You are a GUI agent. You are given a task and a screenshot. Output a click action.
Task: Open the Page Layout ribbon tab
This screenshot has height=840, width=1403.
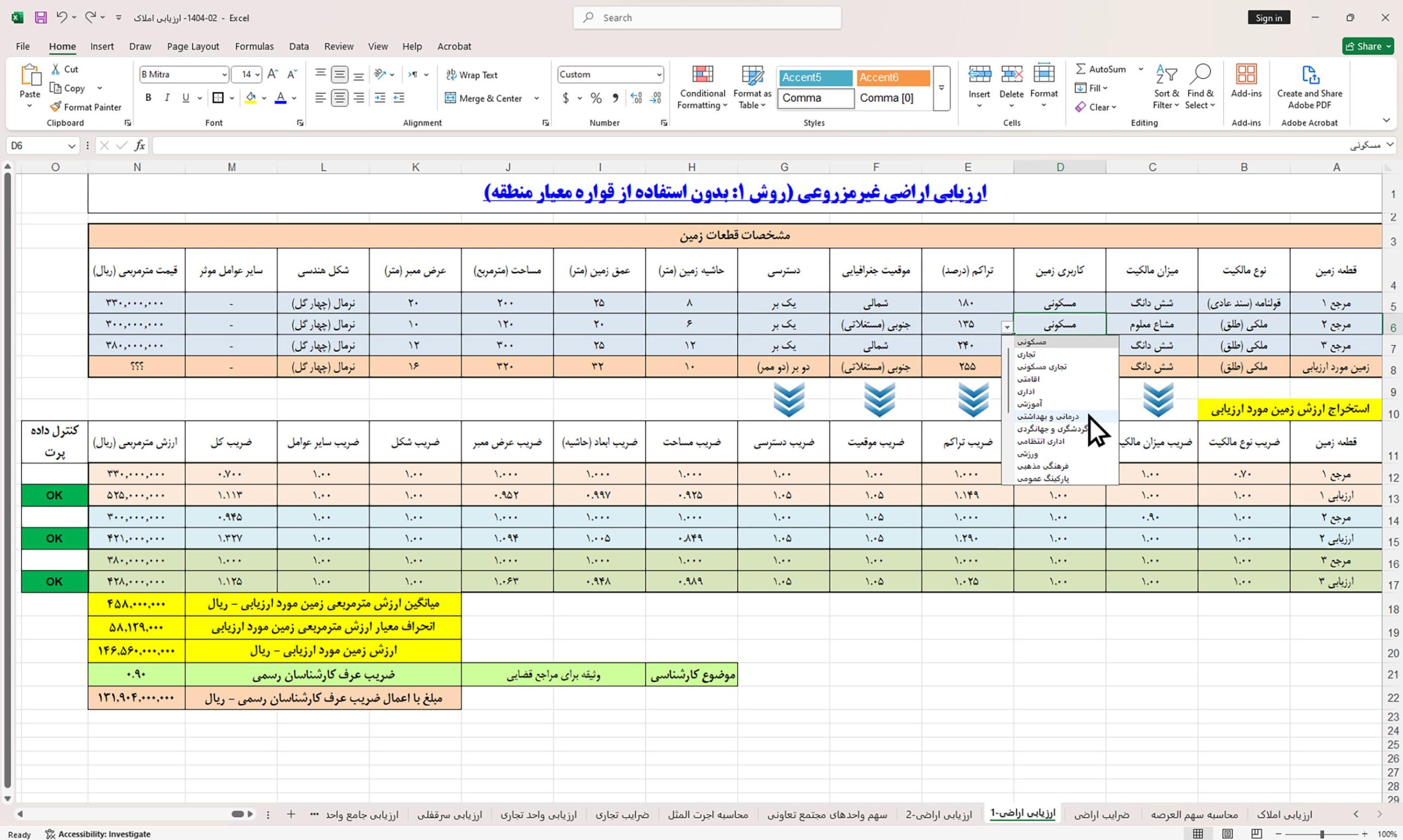click(x=192, y=47)
